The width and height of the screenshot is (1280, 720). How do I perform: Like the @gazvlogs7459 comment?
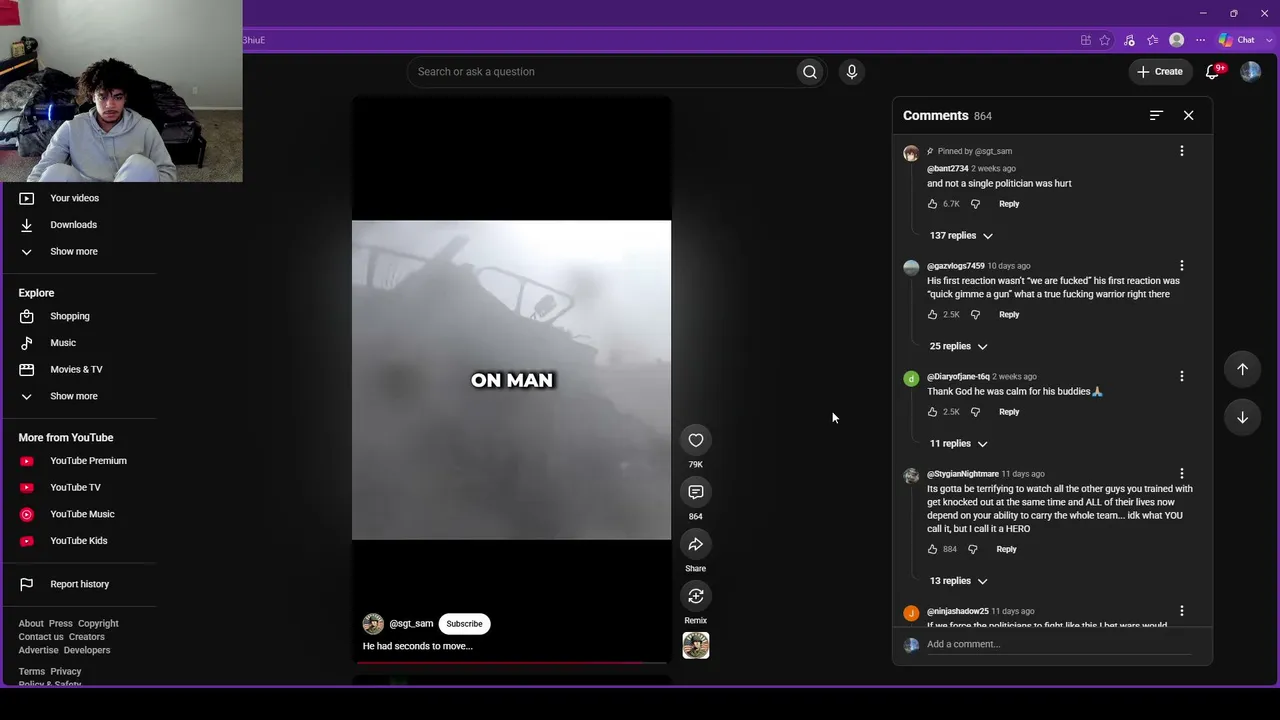click(x=932, y=315)
